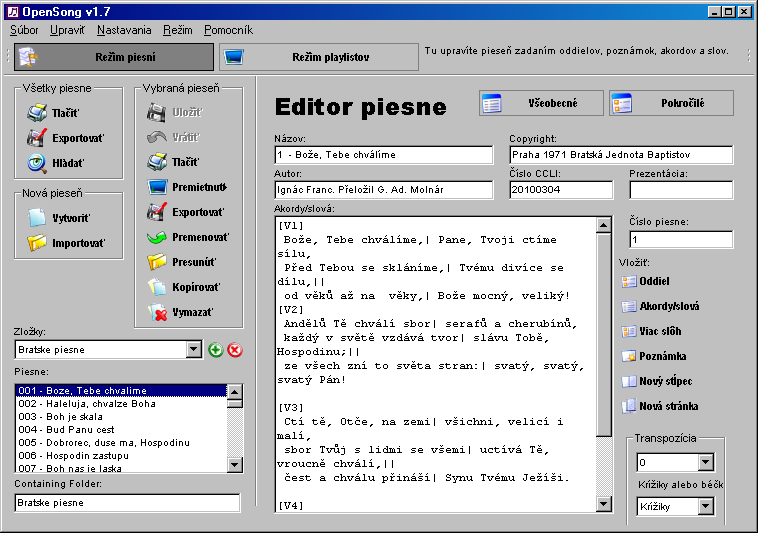Click the [V3] line in lyrics

coord(291,407)
